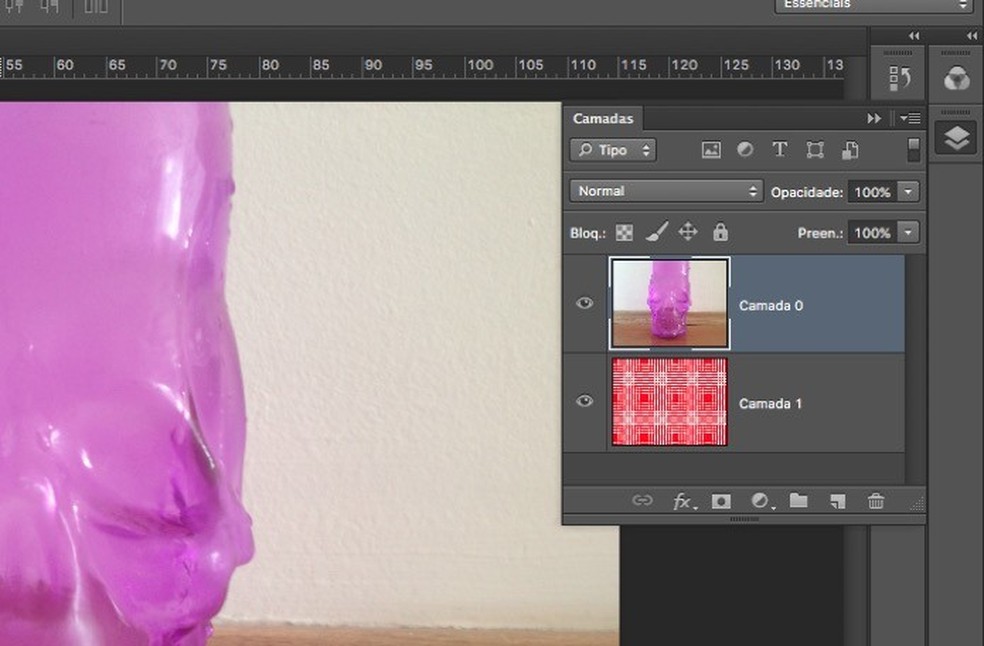Filter layers by pixel image type
This screenshot has height=646, width=984.
(x=711, y=150)
